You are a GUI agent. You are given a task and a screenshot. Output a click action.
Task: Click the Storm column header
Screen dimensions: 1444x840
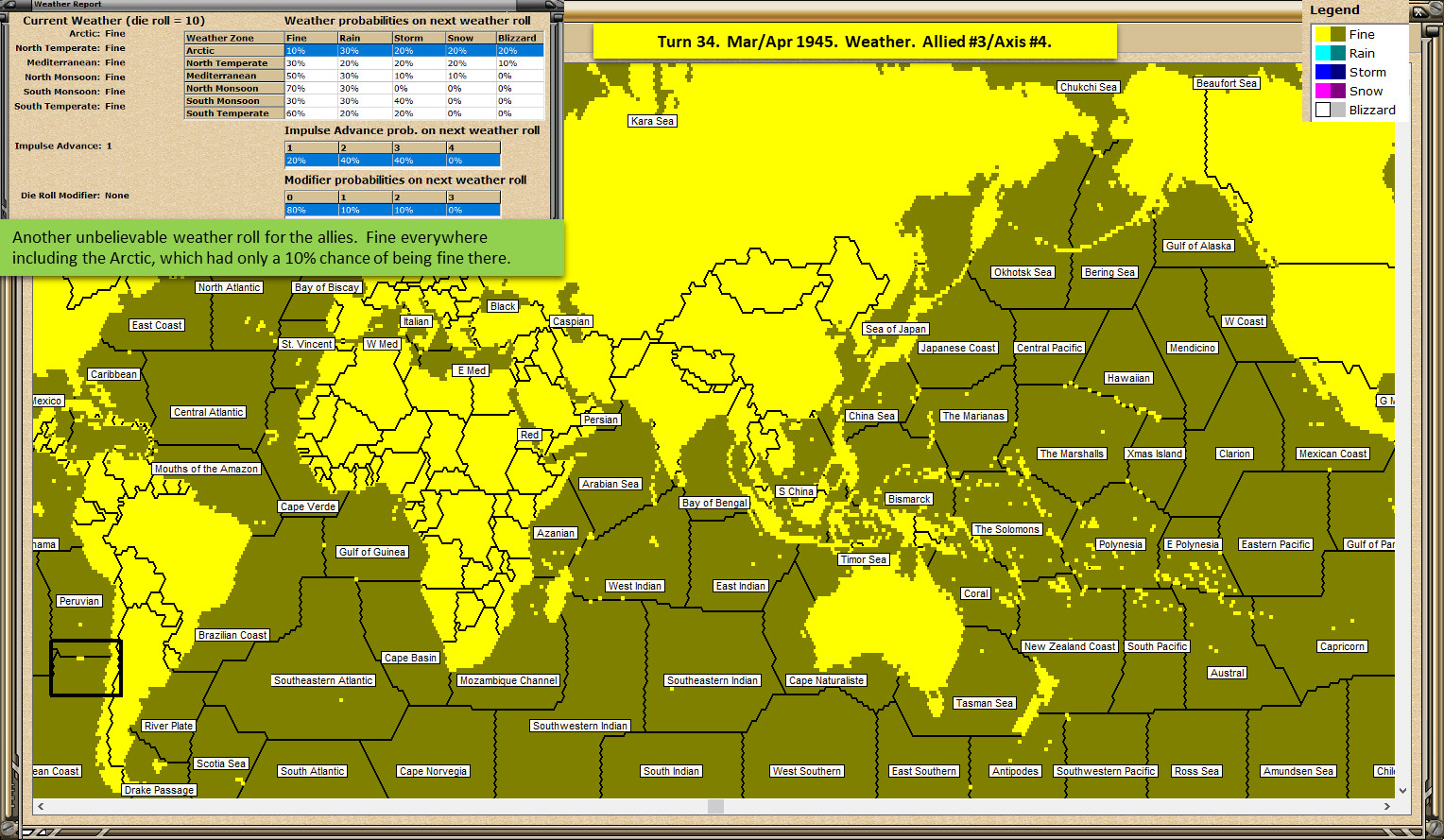tap(419, 38)
